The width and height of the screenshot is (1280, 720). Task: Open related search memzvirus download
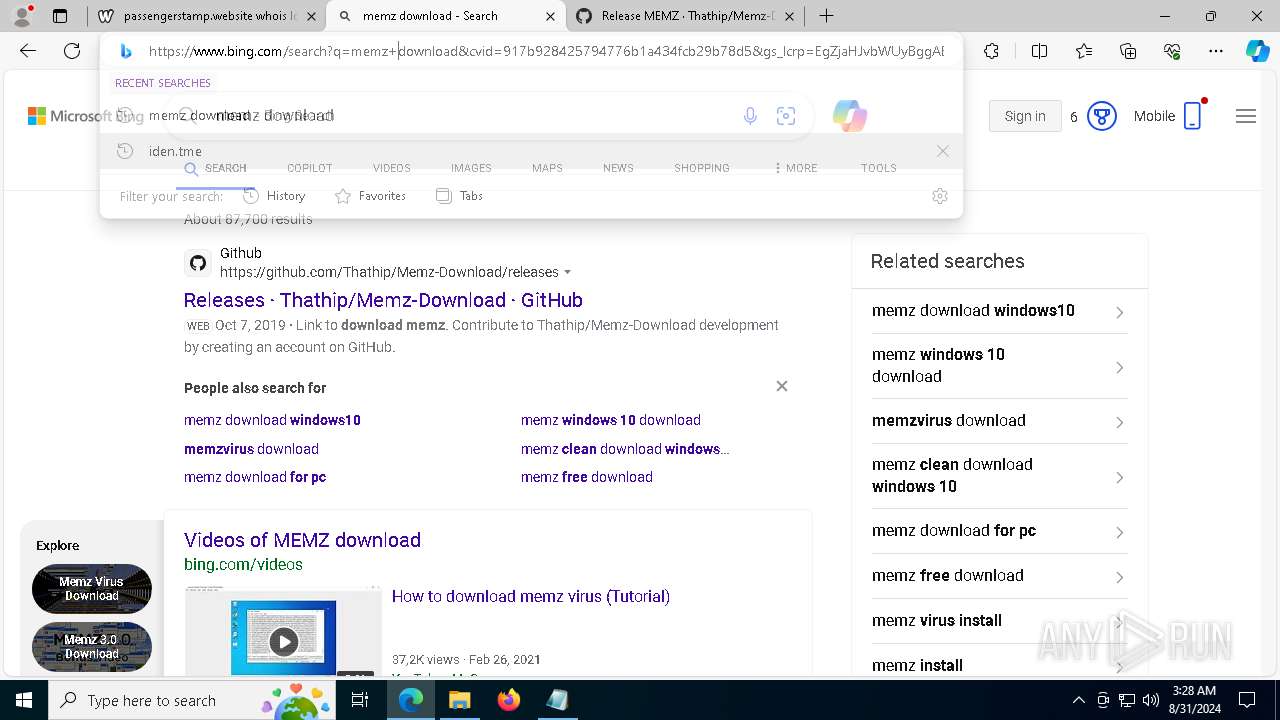999,421
